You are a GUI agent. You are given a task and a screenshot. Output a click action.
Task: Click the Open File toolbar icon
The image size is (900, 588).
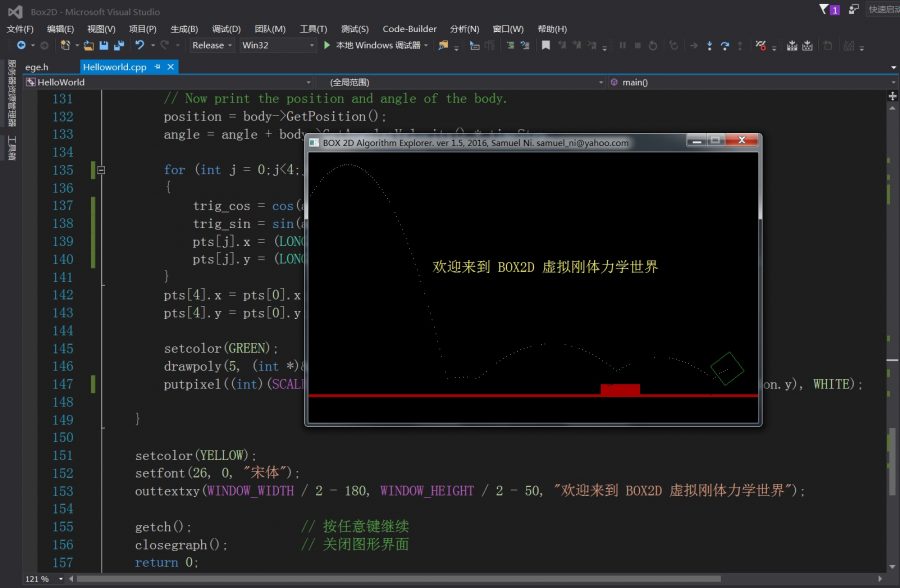pyautogui.click(x=86, y=45)
